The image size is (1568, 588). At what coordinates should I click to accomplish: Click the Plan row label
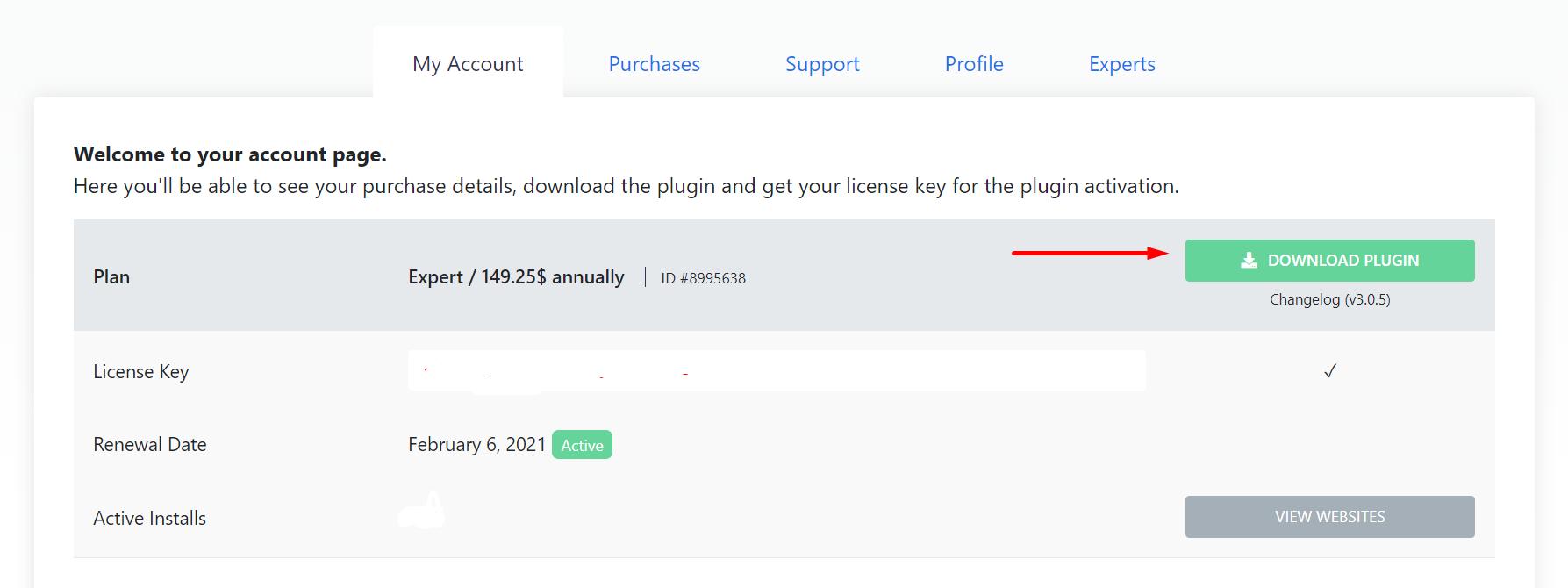(x=111, y=277)
